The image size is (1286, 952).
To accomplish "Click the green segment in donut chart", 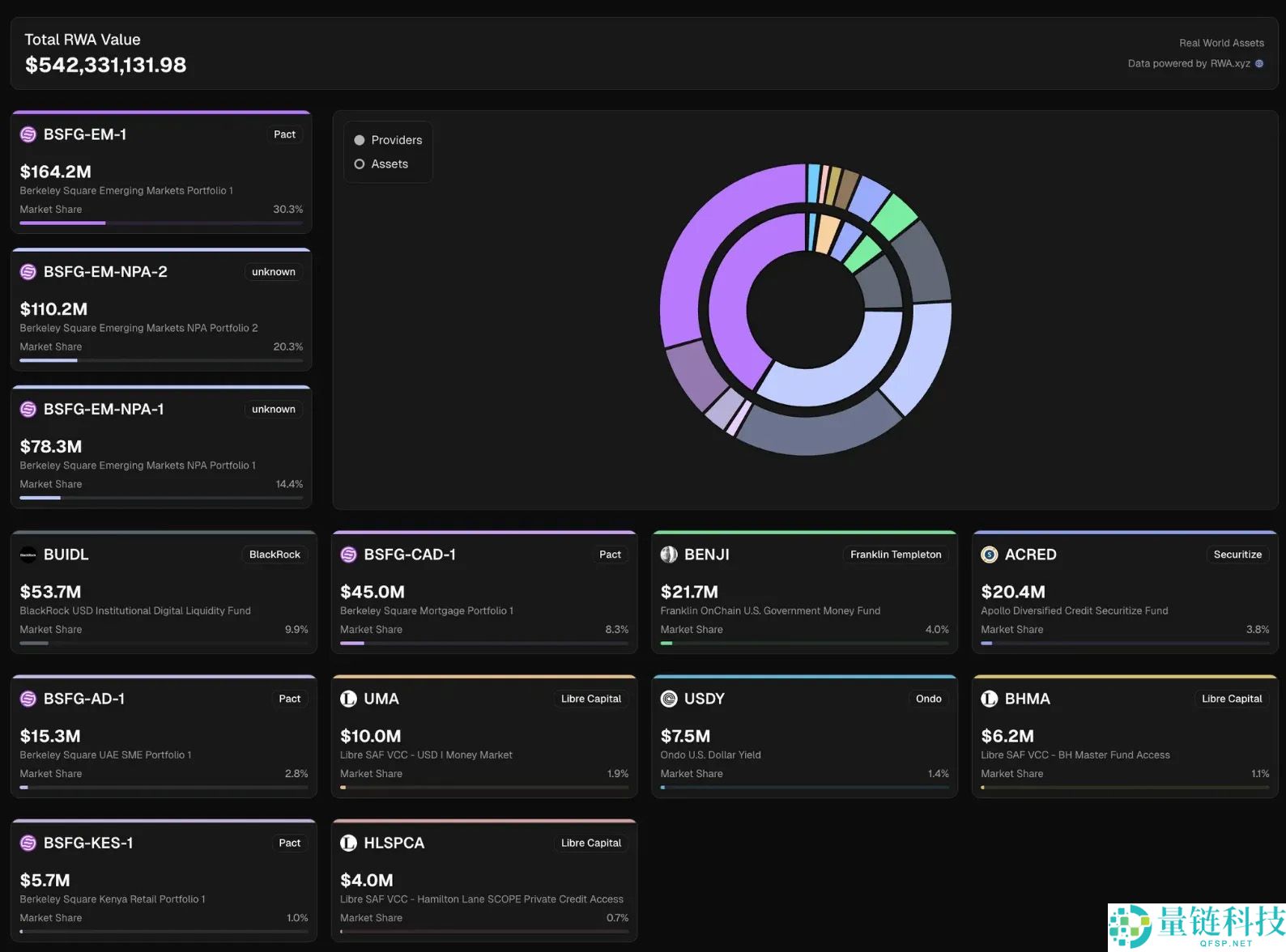I will (x=895, y=215).
